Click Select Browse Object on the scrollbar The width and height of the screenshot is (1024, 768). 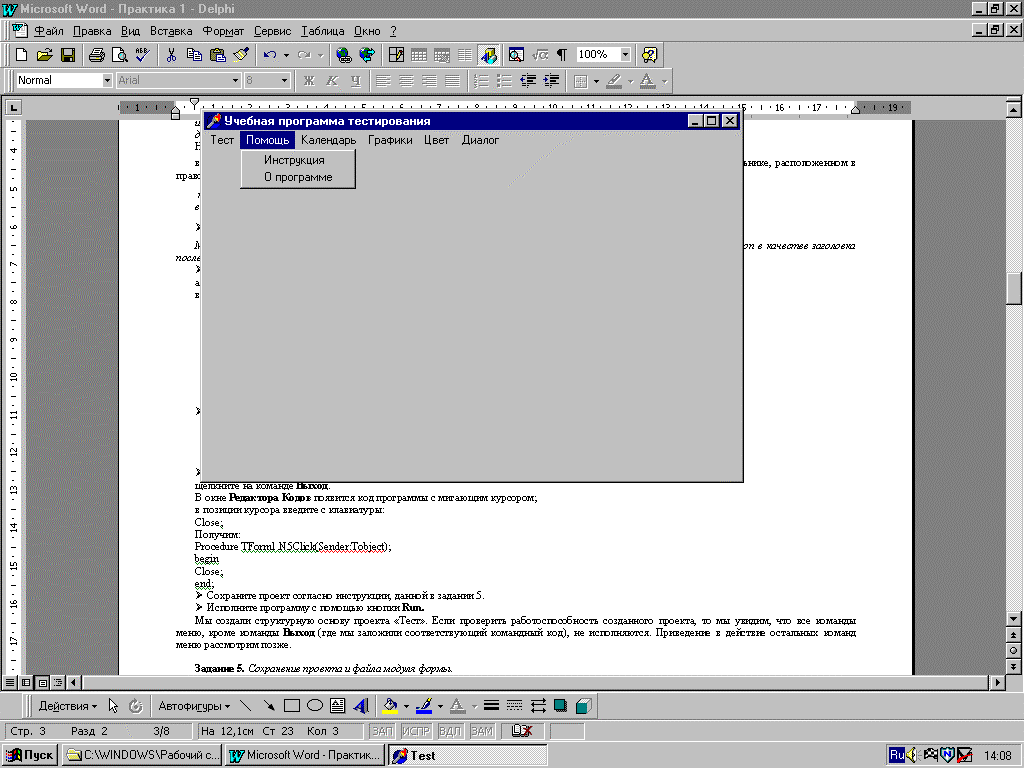[x=1013, y=650]
